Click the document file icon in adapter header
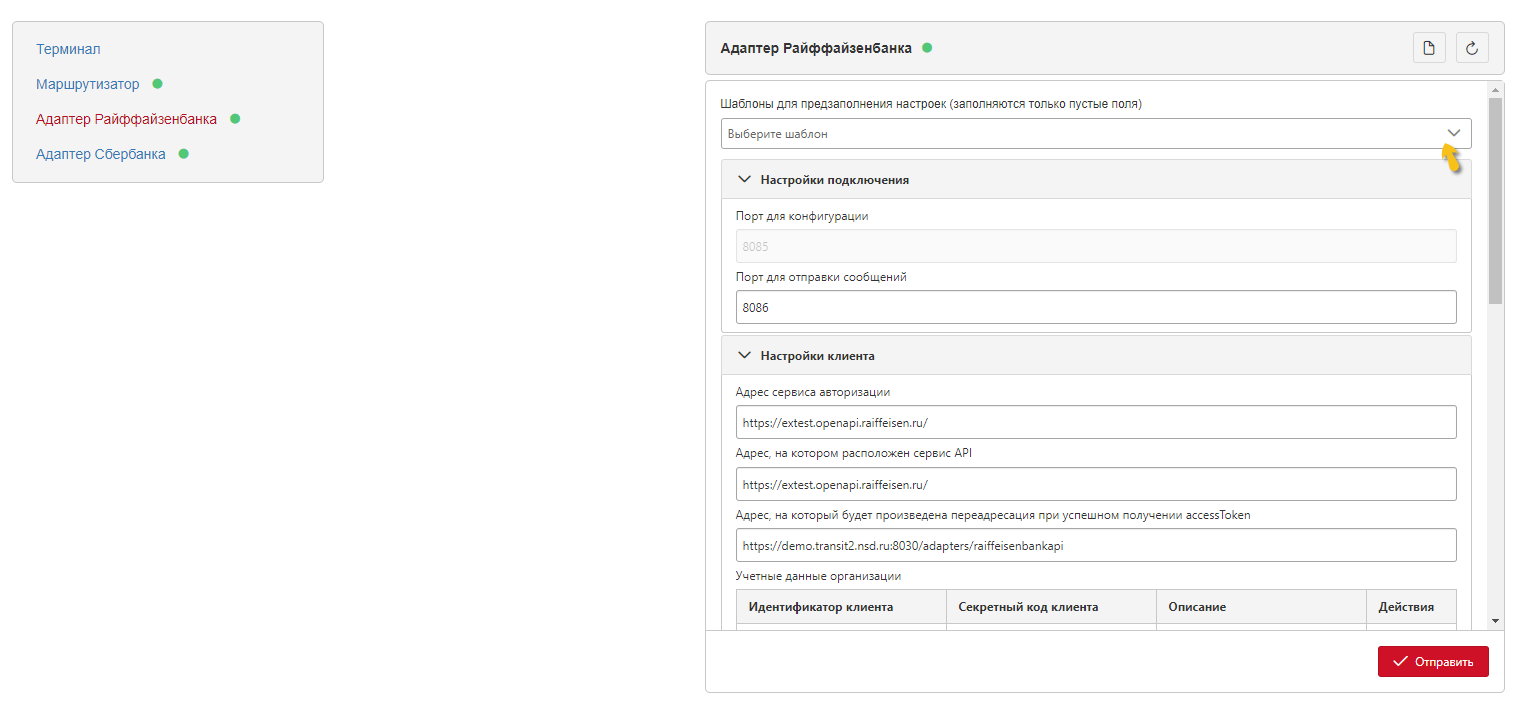This screenshot has width=1514, height=708. [x=1429, y=47]
